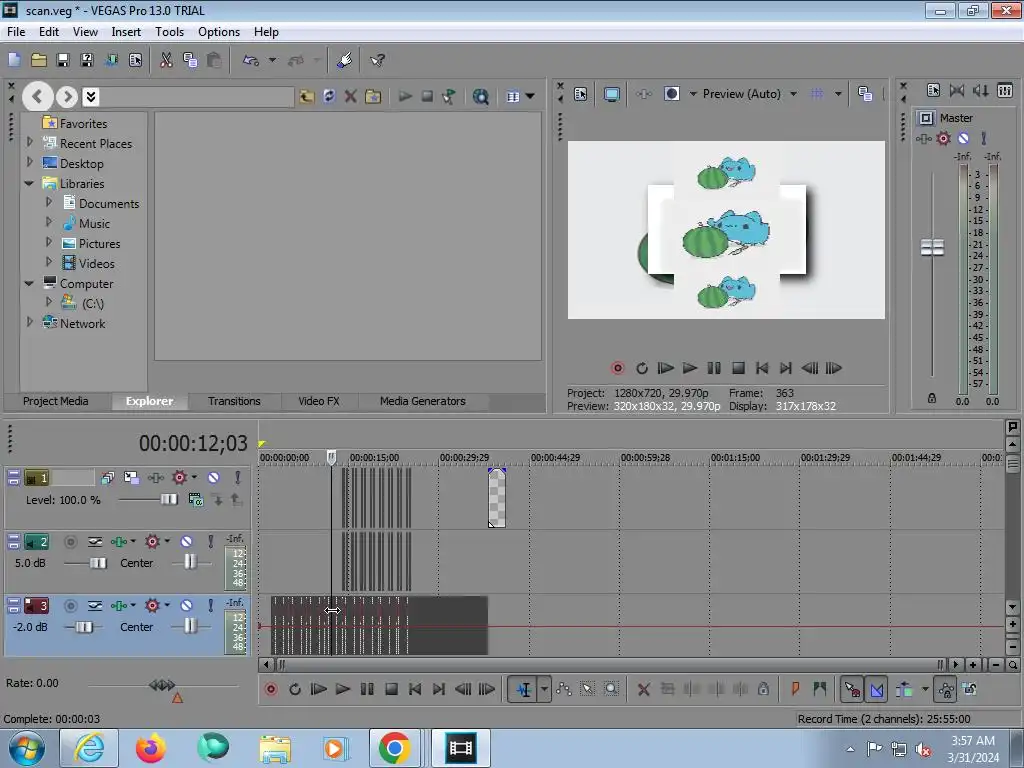Click the Explorer Forward navigation arrow
The height and width of the screenshot is (768, 1024).
pos(67,97)
